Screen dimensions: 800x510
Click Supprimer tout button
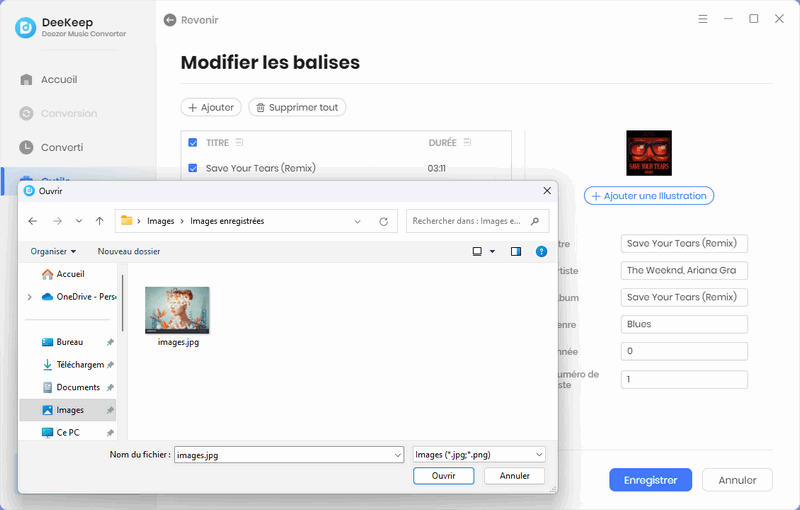point(297,107)
